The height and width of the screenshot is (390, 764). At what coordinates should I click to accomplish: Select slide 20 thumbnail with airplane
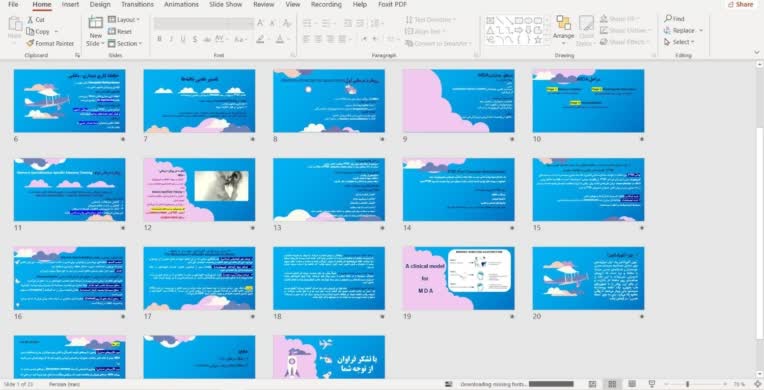point(588,278)
